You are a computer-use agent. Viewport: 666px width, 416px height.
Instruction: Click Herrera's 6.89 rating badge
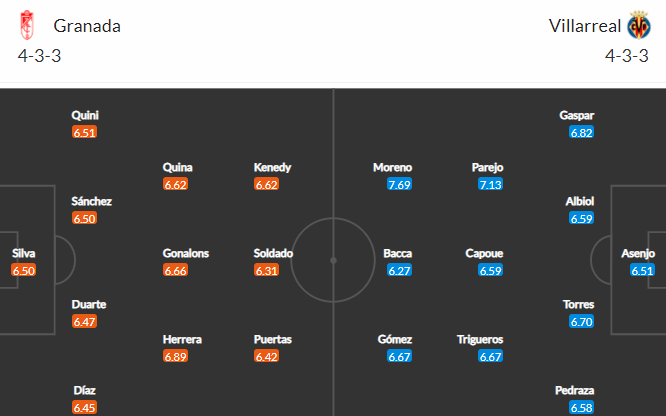pos(176,357)
